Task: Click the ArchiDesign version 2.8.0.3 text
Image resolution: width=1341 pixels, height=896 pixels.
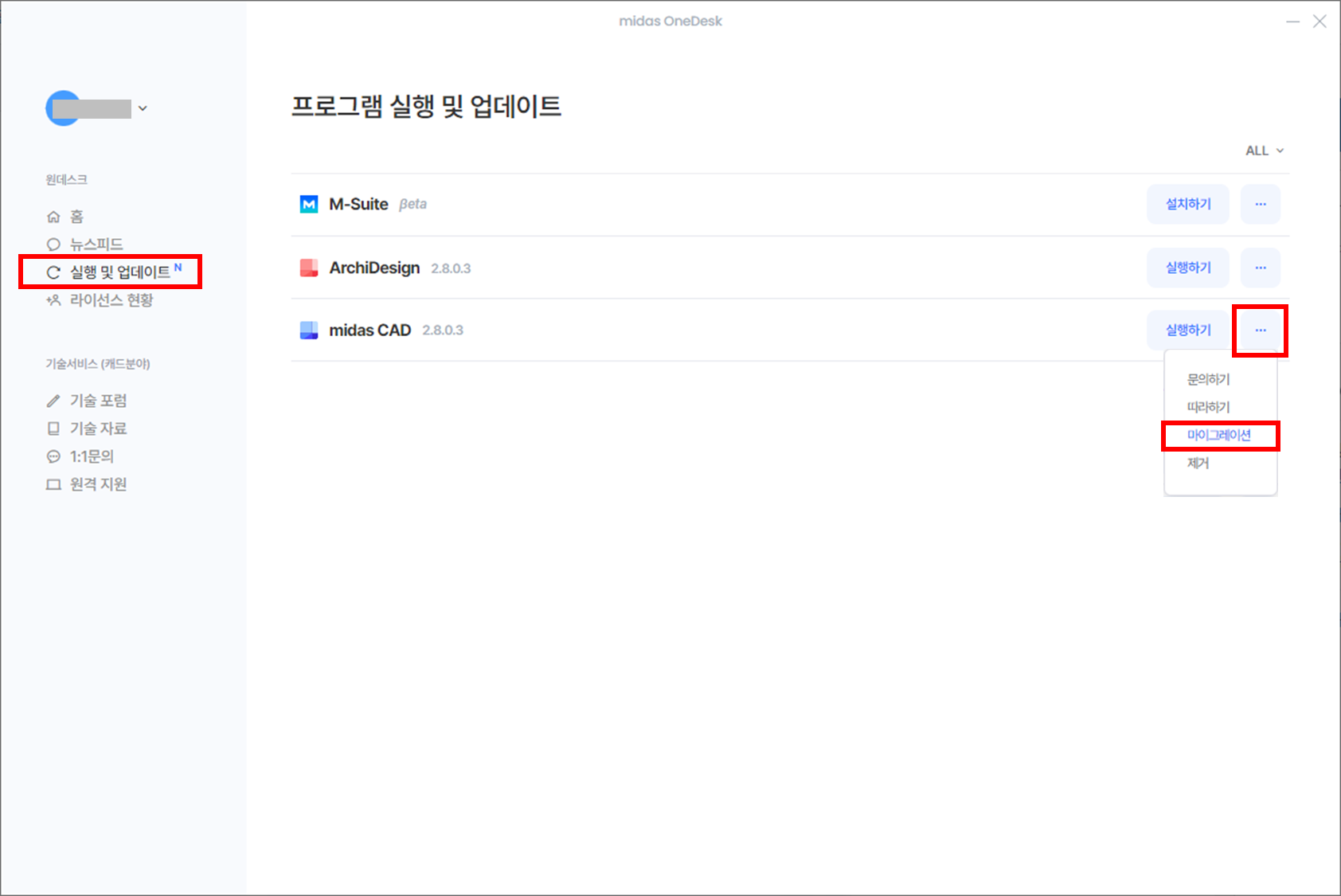Action: pos(451,268)
